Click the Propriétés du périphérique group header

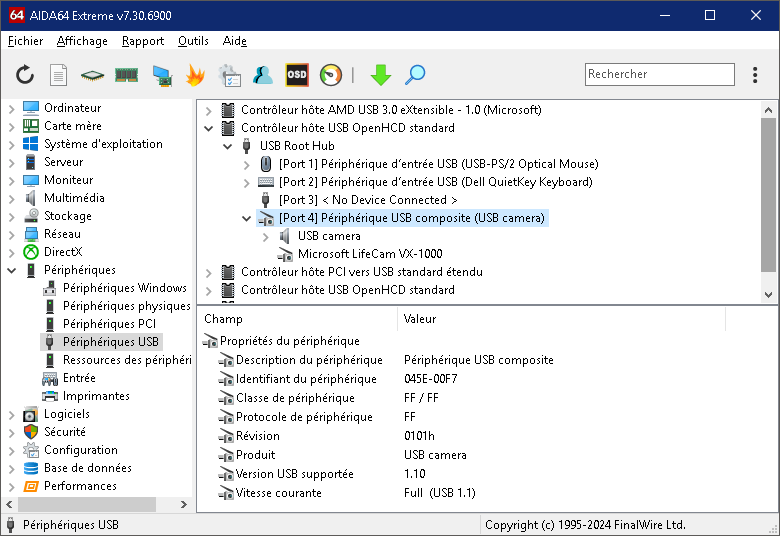290,341
